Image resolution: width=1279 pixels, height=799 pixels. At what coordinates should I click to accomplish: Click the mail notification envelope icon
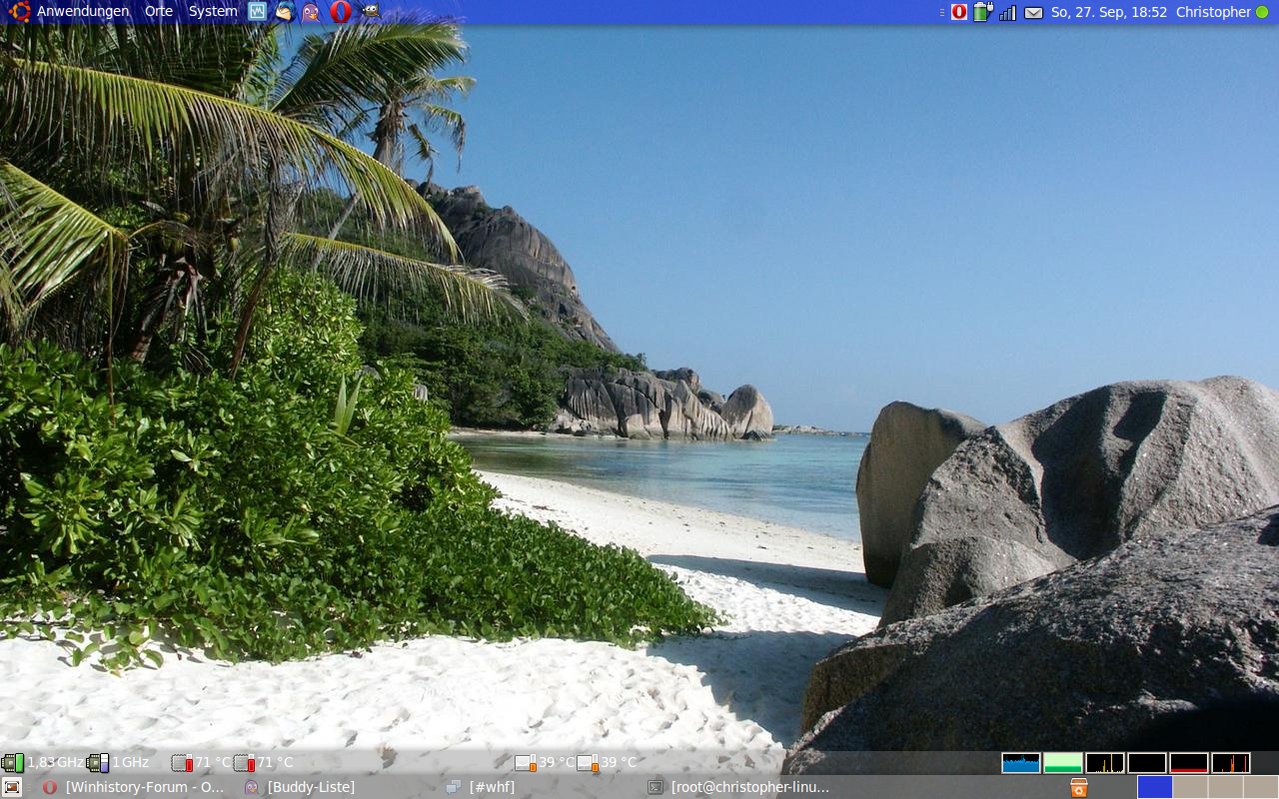click(x=1033, y=12)
